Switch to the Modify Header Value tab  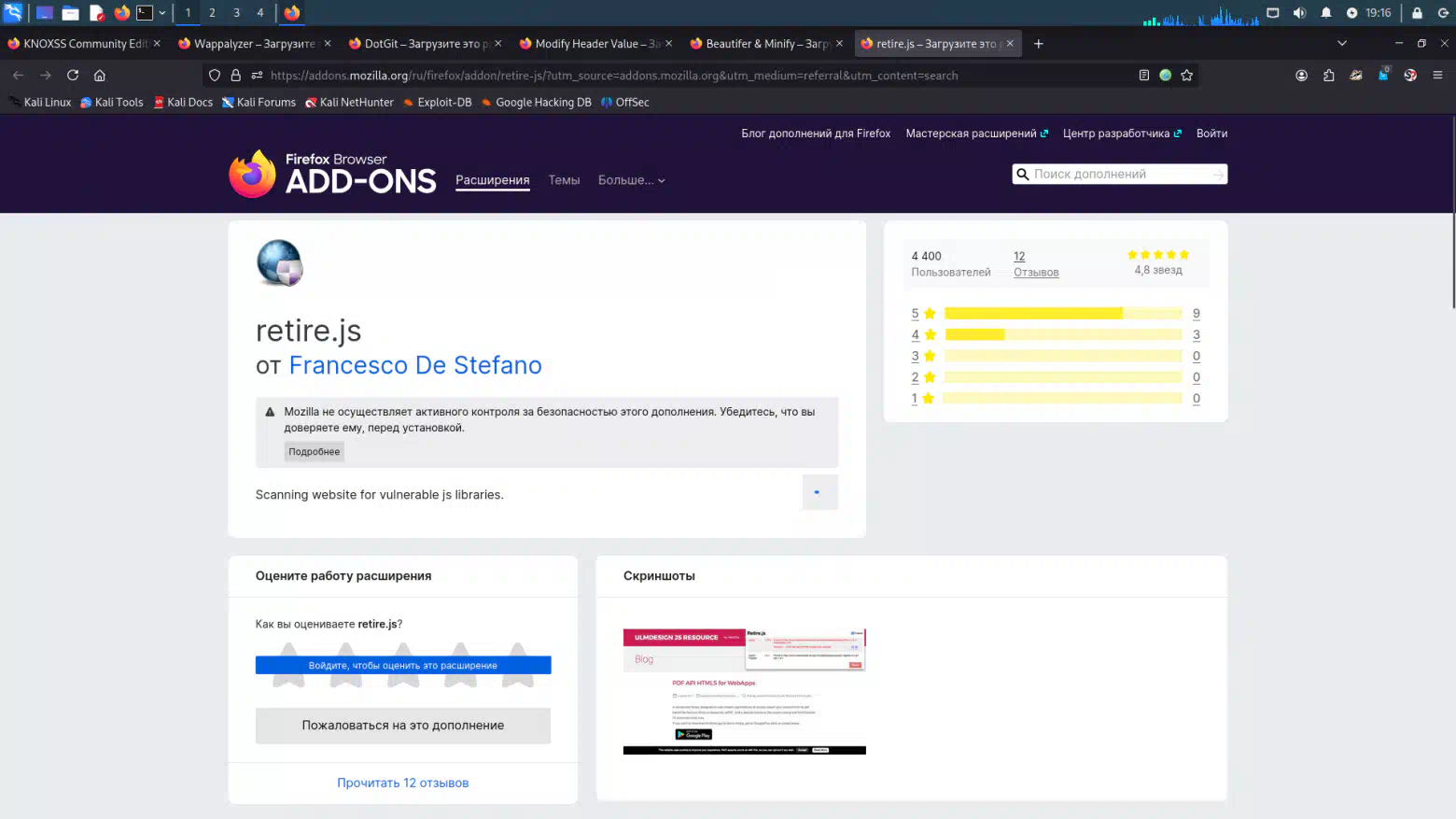tap(596, 44)
